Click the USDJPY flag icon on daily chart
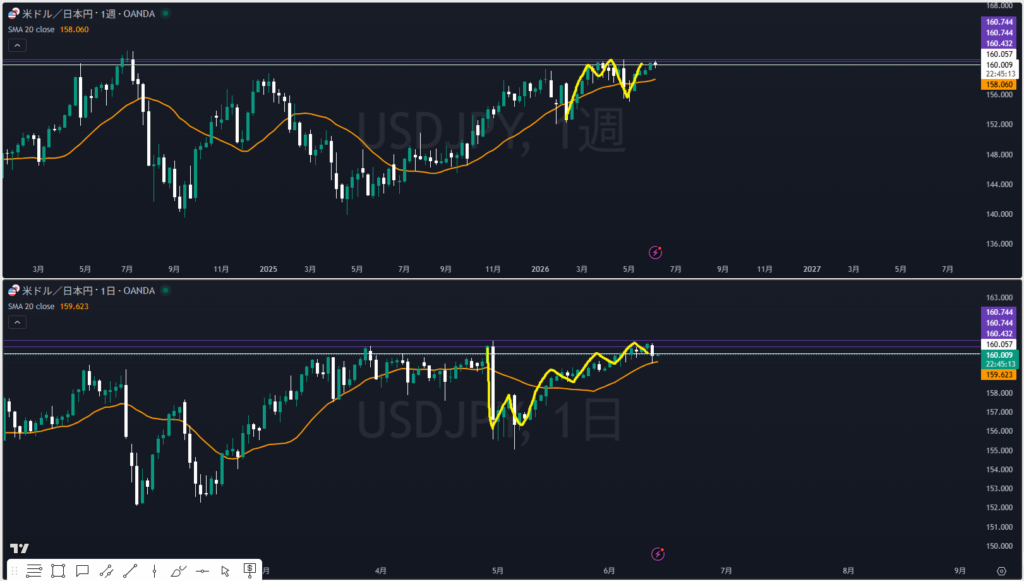The image size is (1024, 581). [x=14, y=290]
